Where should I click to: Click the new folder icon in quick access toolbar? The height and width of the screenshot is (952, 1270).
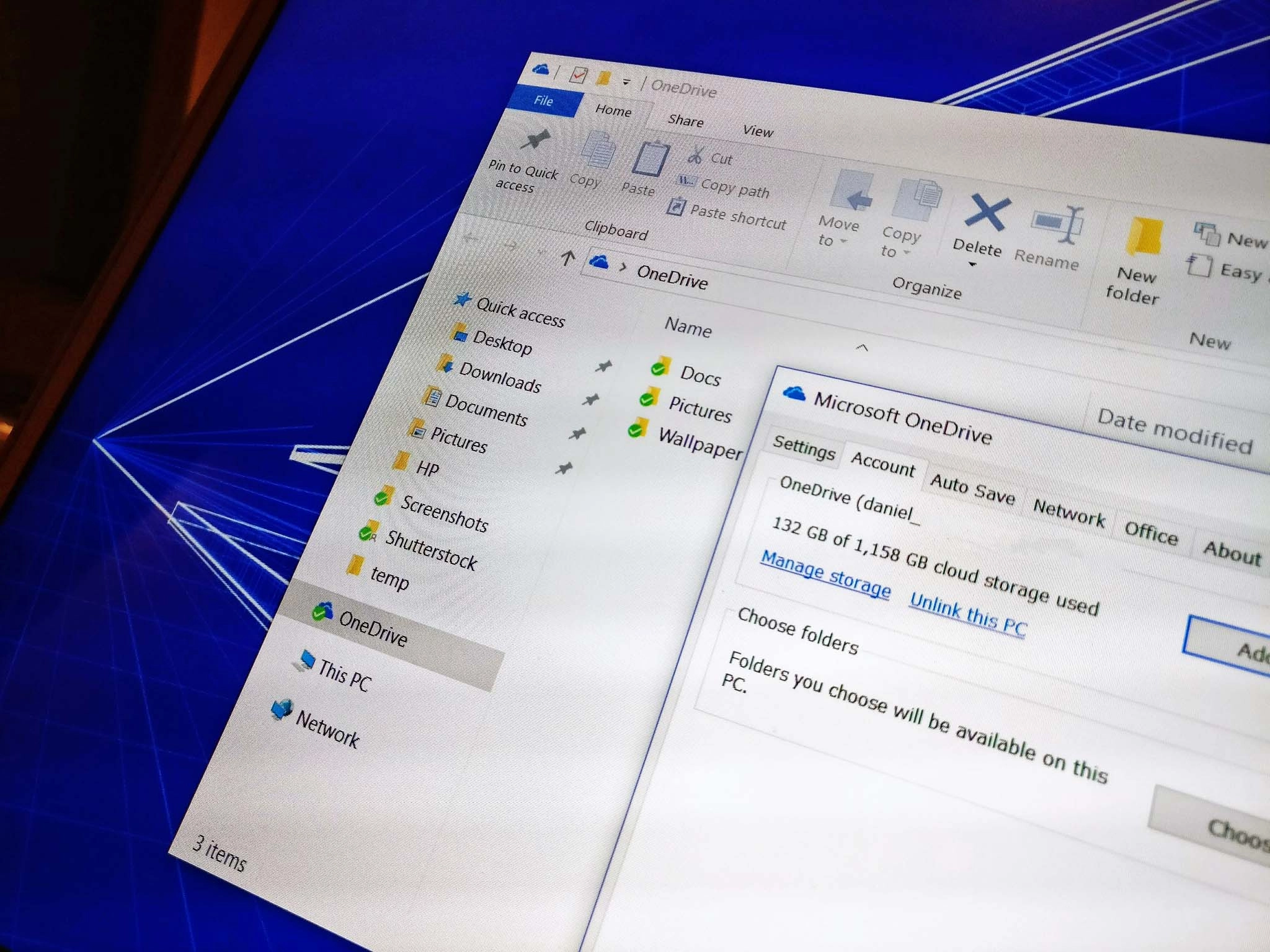click(x=603, y=79)
